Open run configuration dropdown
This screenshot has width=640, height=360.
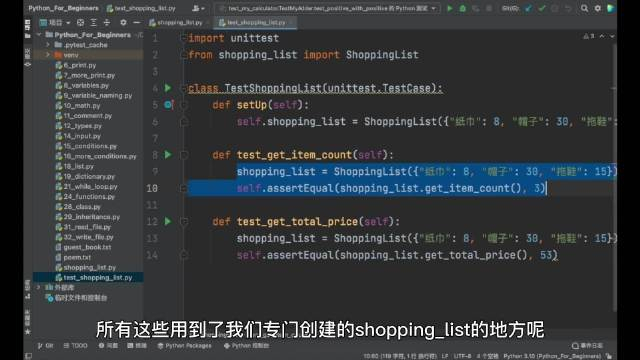point(328,8)
